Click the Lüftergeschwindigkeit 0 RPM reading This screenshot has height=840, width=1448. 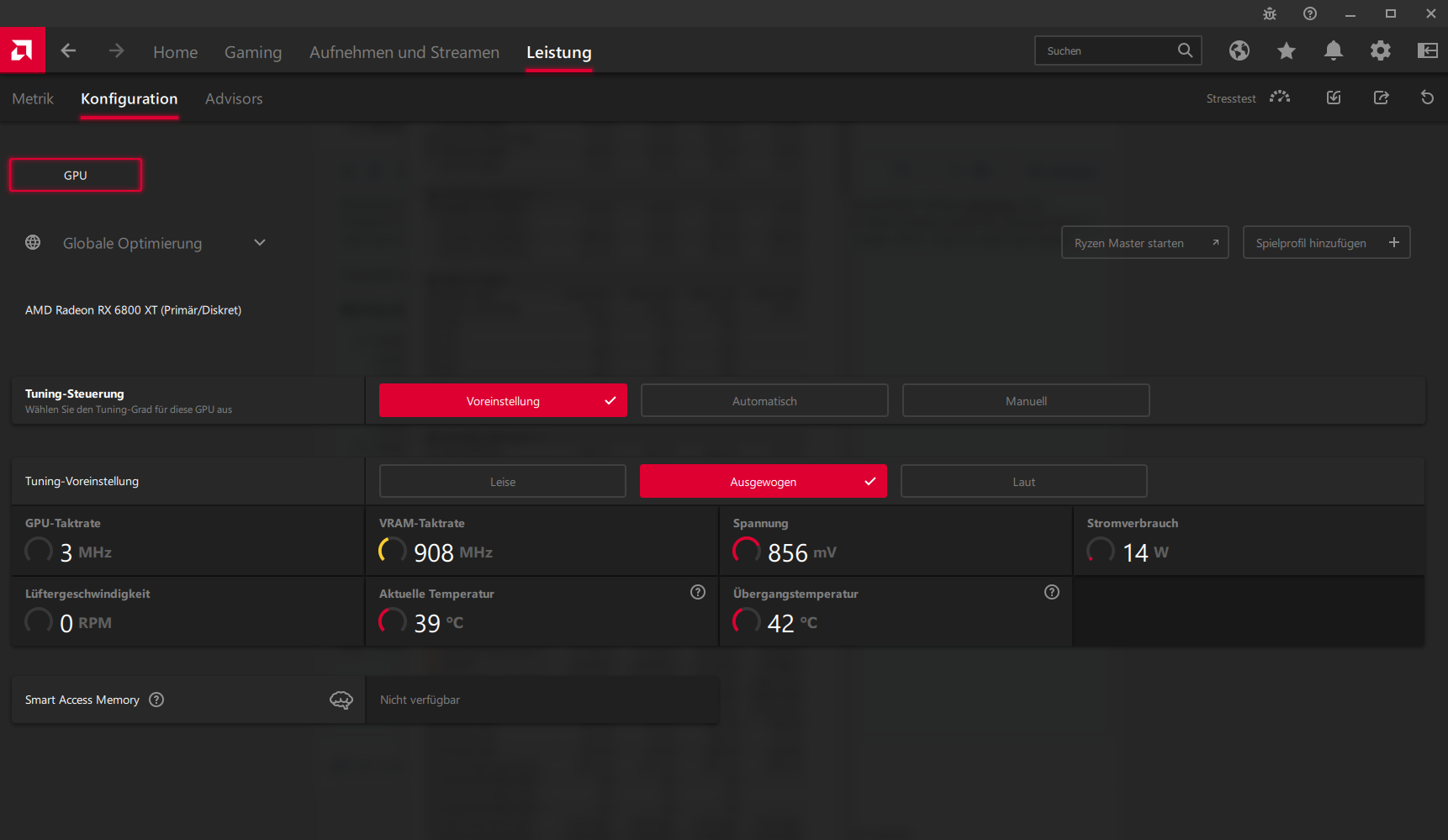click(86, 623)
